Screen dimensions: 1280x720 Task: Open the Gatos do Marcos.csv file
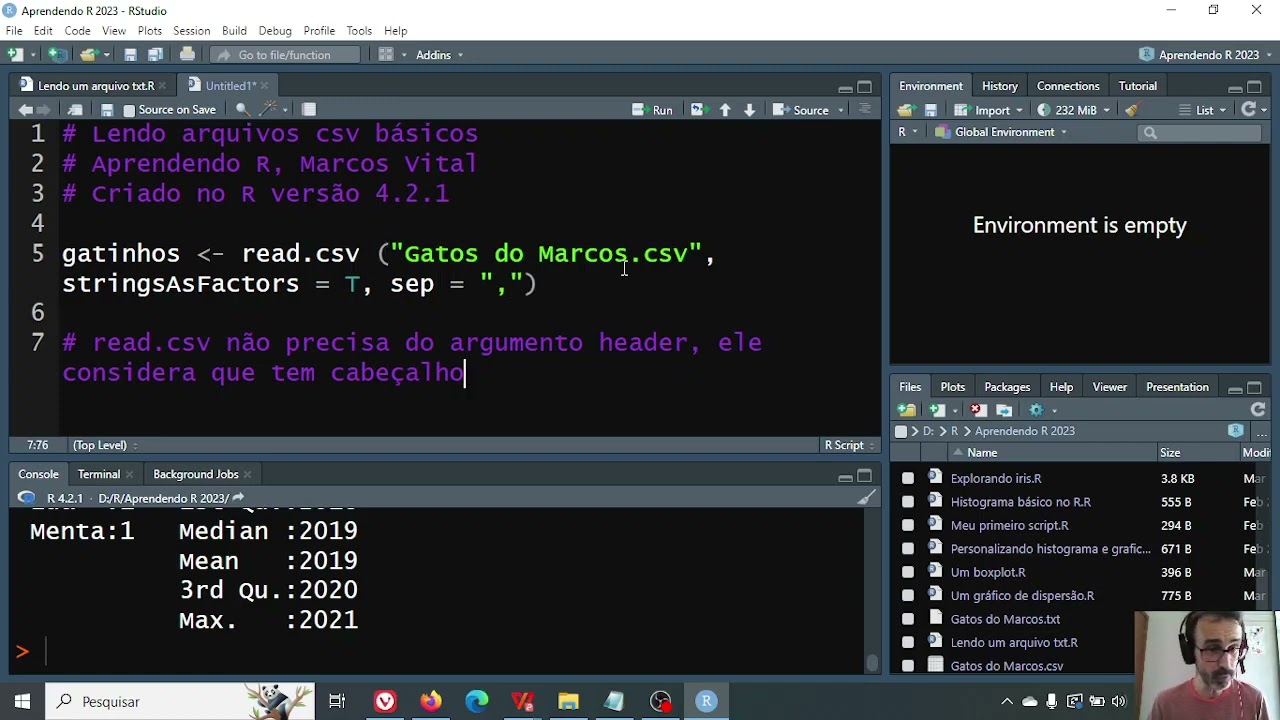coord(1006,666)
